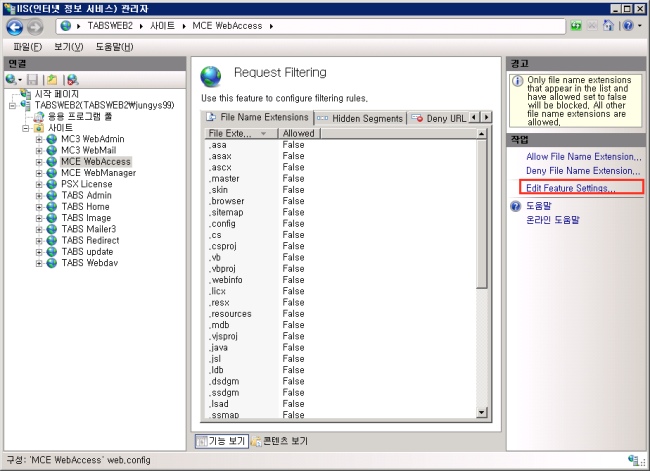Sort by the File Extension column header
This screenshot has height=471, width=650.
[x=241, y=134]
